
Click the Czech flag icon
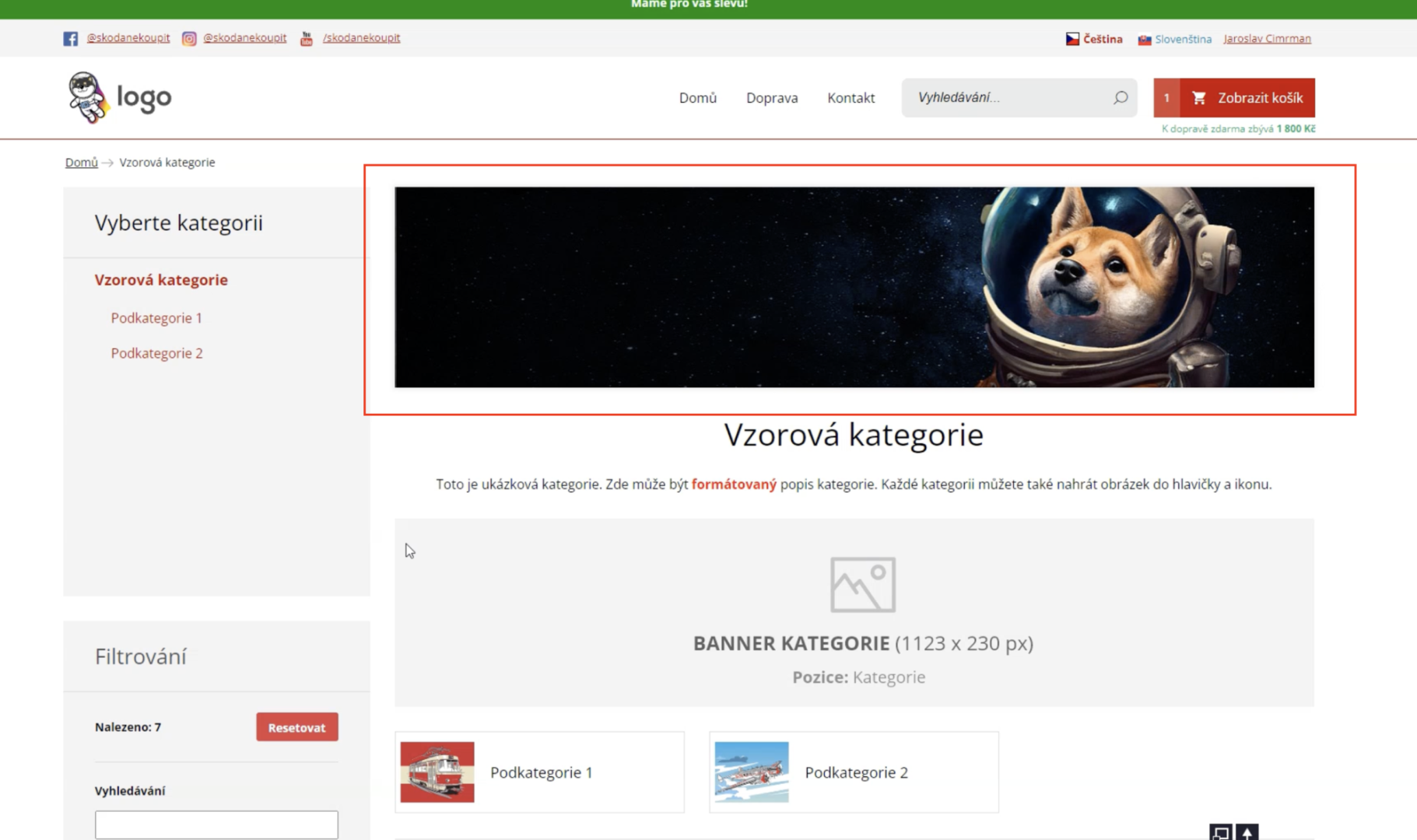click(x=1072, y=39)
